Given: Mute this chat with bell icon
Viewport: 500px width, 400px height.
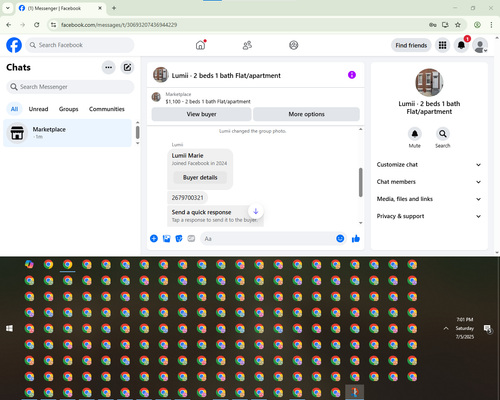Looking at the screenshot, I should (x=415, y=134).
